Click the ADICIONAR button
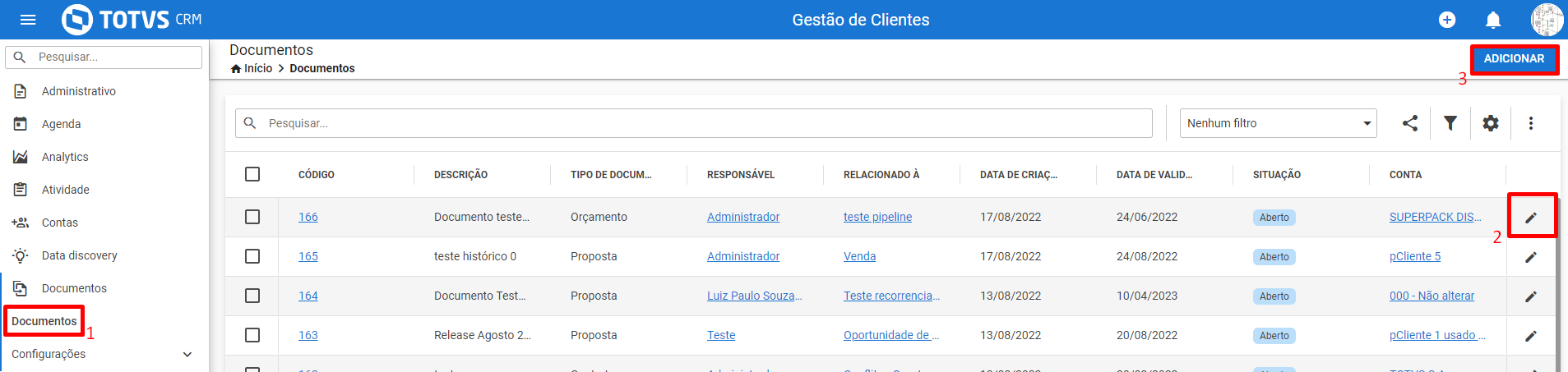 1514,59
